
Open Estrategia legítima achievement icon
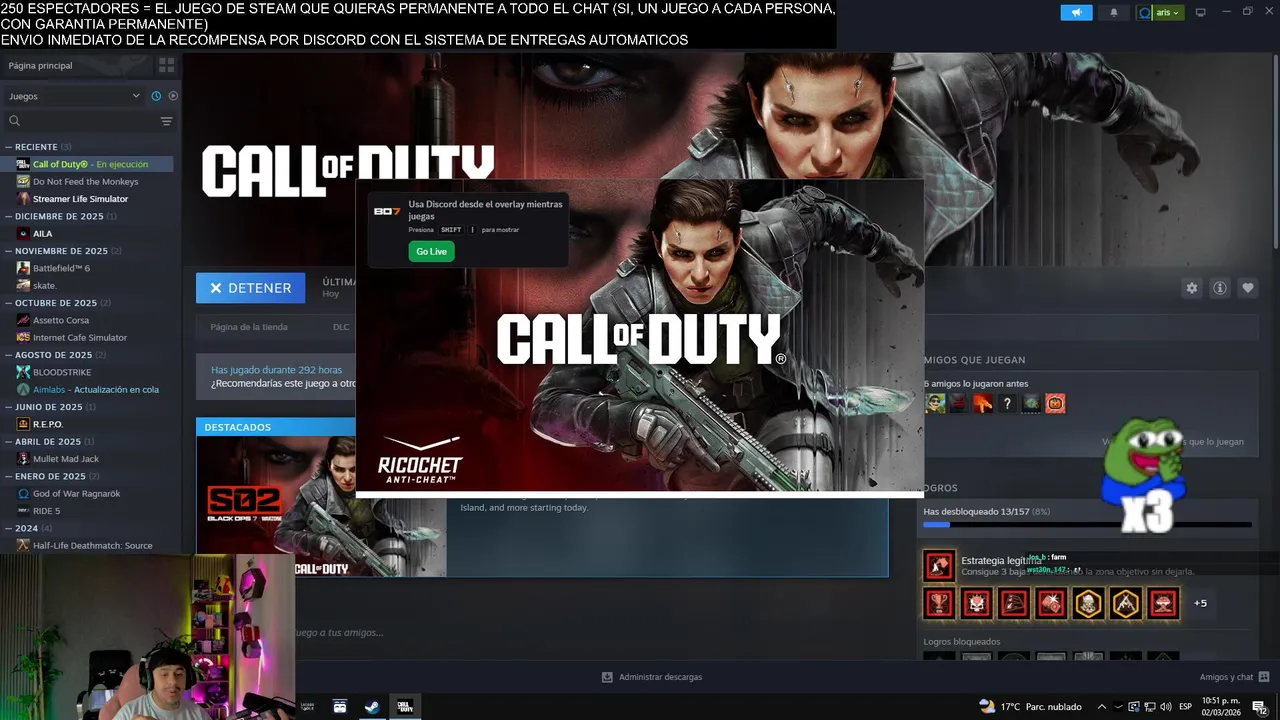click(939, 566)
